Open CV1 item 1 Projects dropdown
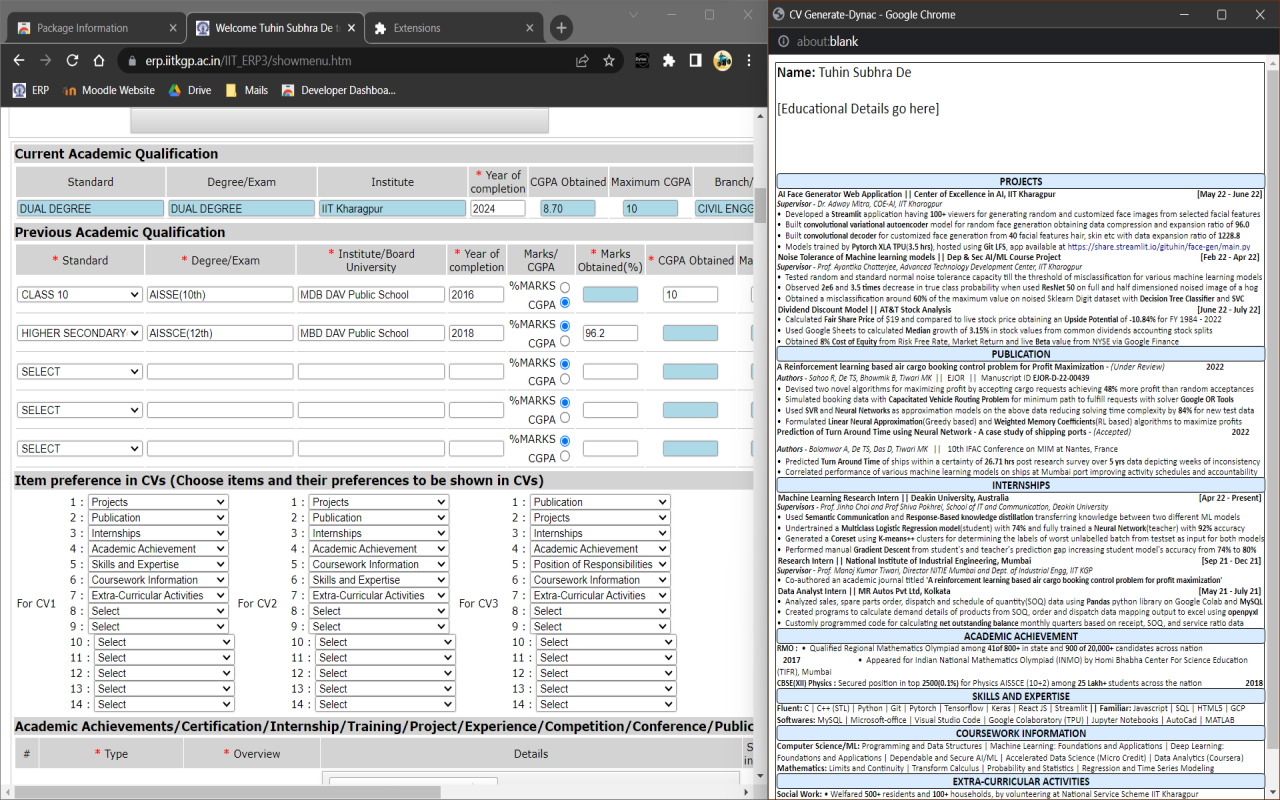This screenshot has width=1280, height=800. click(158, 502)
